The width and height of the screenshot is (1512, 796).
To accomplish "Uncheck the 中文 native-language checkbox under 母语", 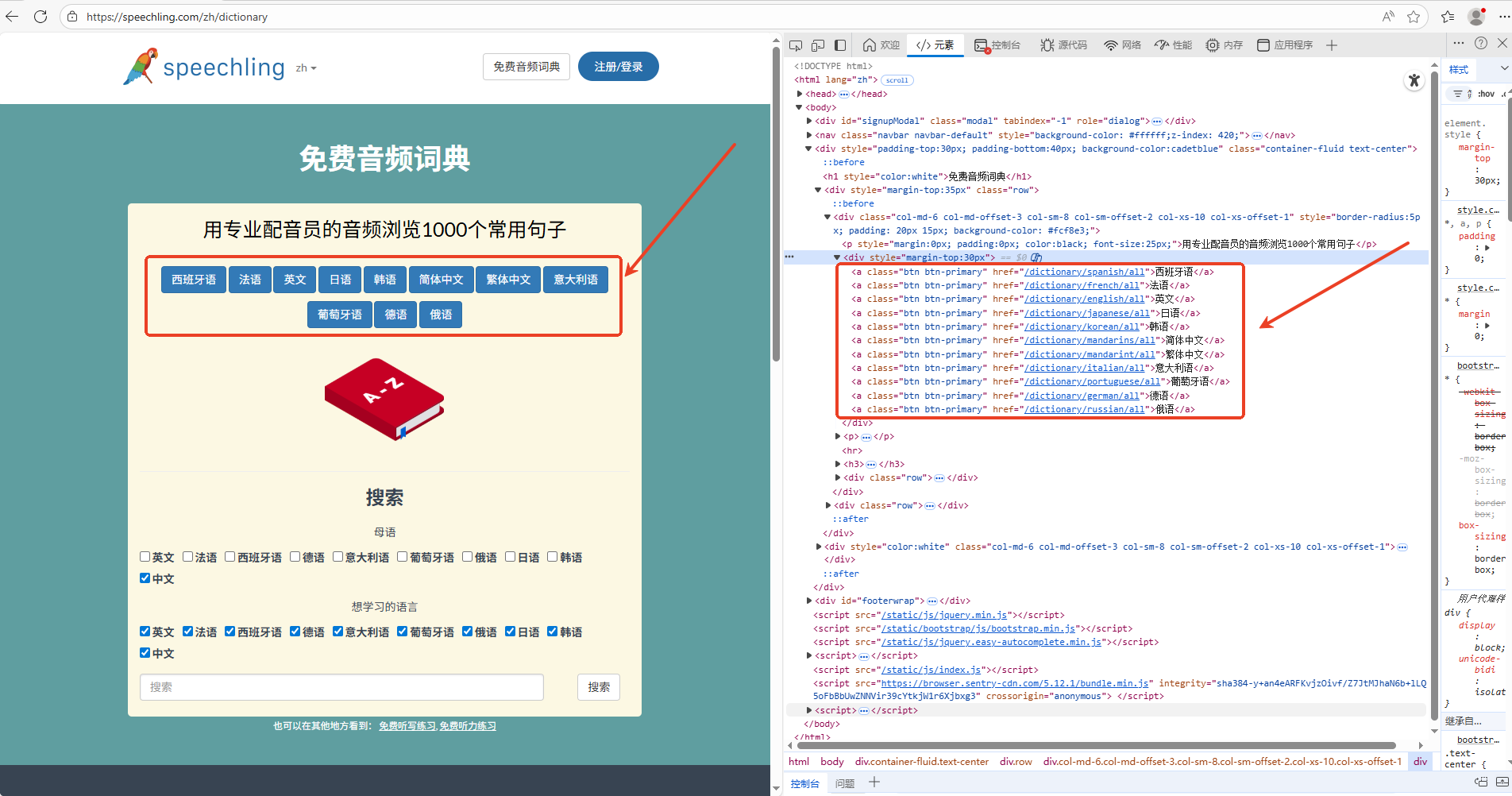I will coord(145,578).
